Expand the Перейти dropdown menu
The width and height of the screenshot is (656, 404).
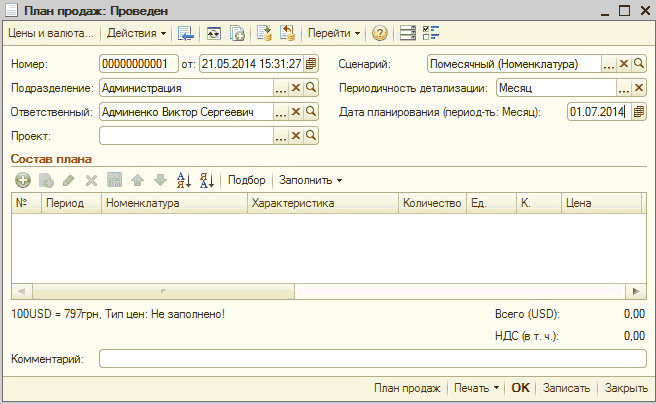(x=334, y=33)
